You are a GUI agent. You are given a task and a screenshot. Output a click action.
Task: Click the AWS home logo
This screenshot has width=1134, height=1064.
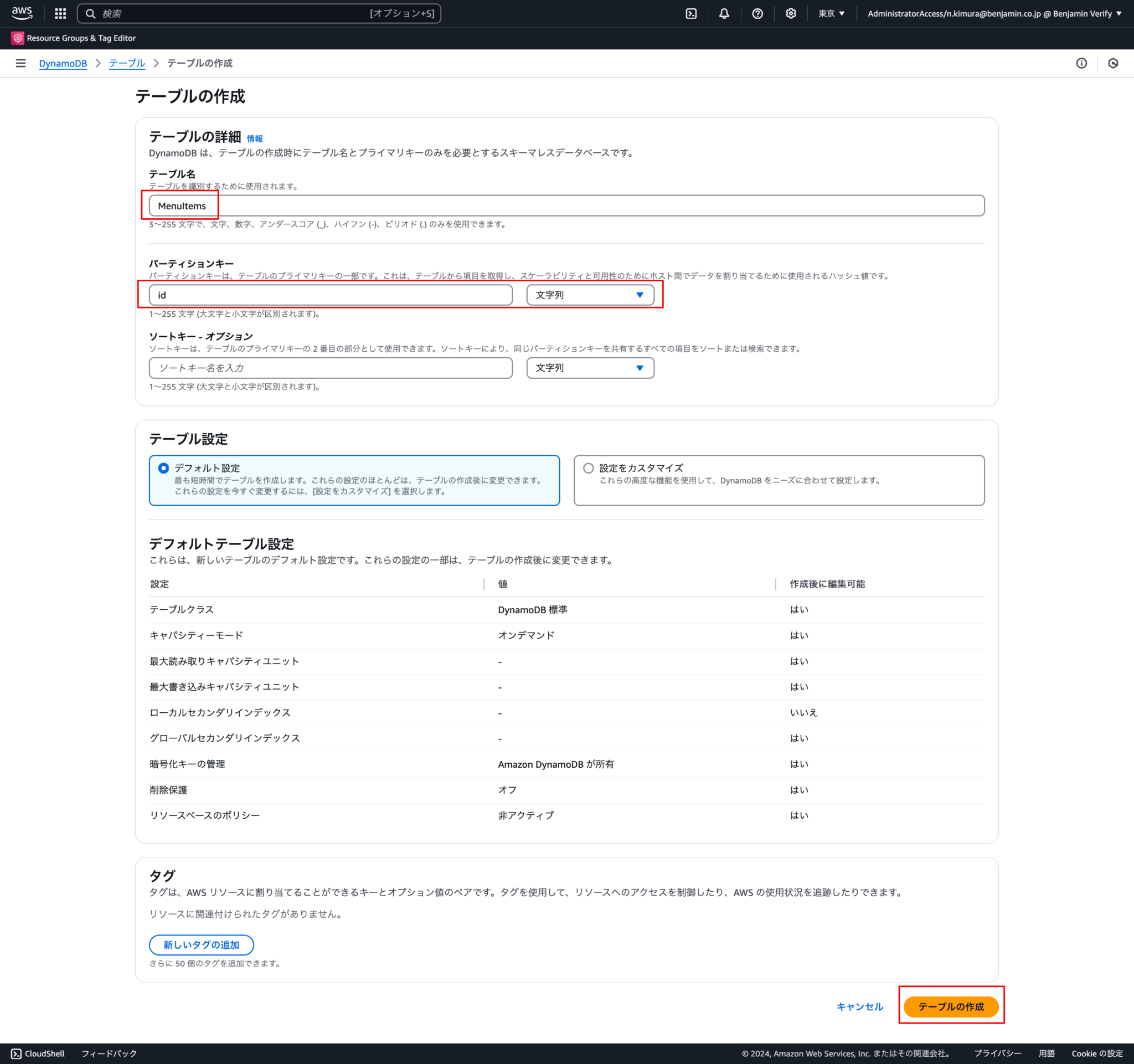[x=22, y=13]
